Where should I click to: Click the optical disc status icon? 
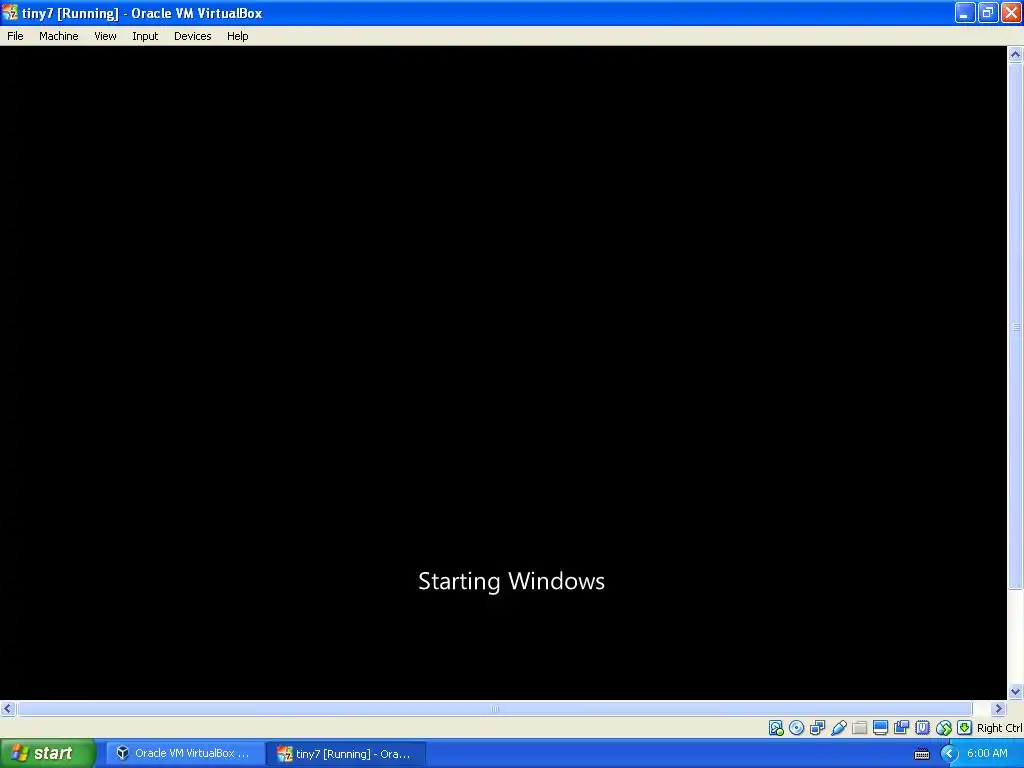797,728
